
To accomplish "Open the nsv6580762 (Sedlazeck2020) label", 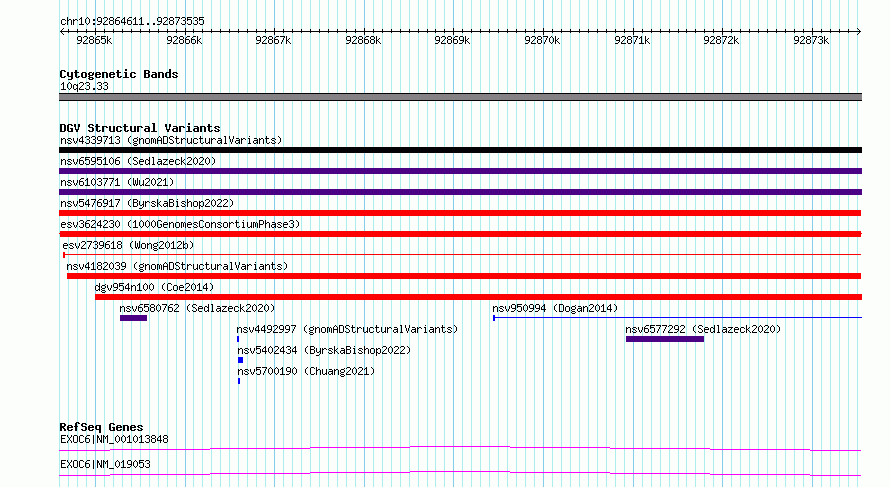I will point(197,308).
